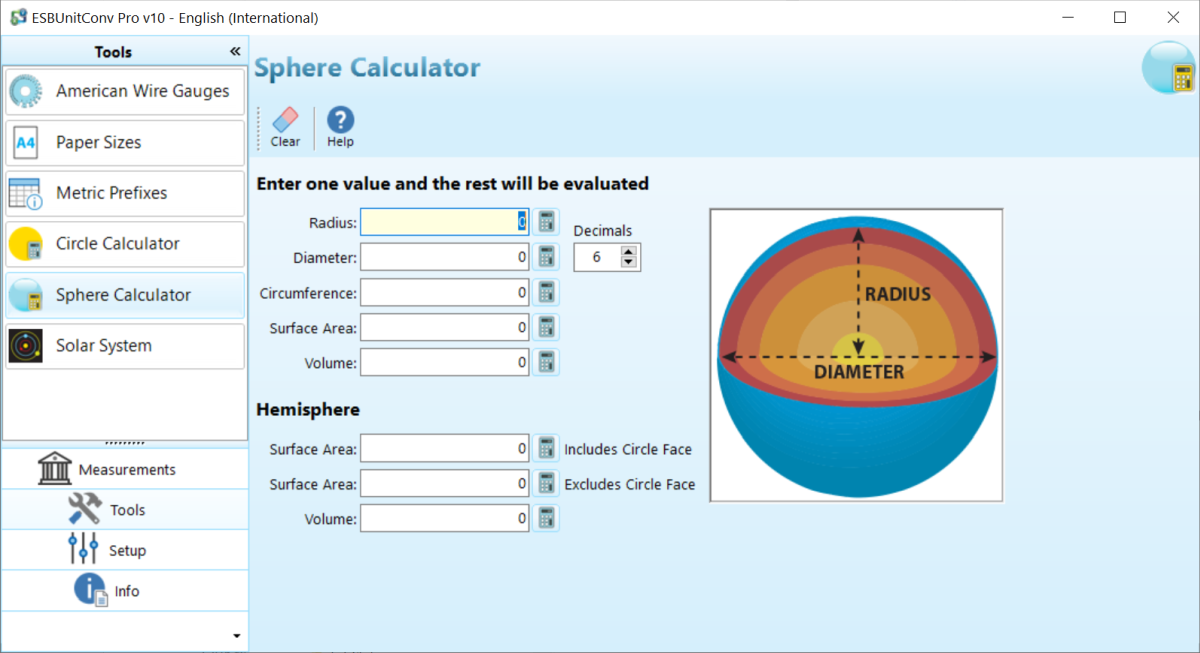Collapse the Tools sidebar panel
1200x653 pixels.
click(235, 50)
